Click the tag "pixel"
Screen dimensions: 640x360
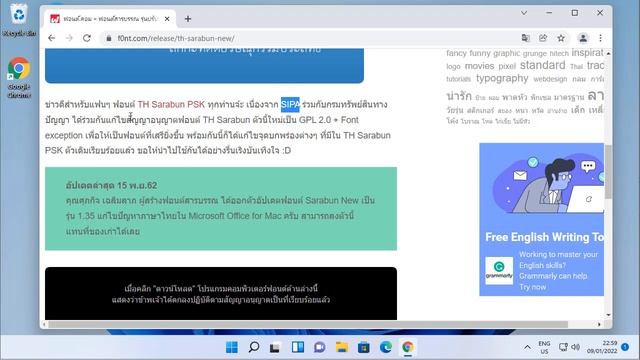507,66
